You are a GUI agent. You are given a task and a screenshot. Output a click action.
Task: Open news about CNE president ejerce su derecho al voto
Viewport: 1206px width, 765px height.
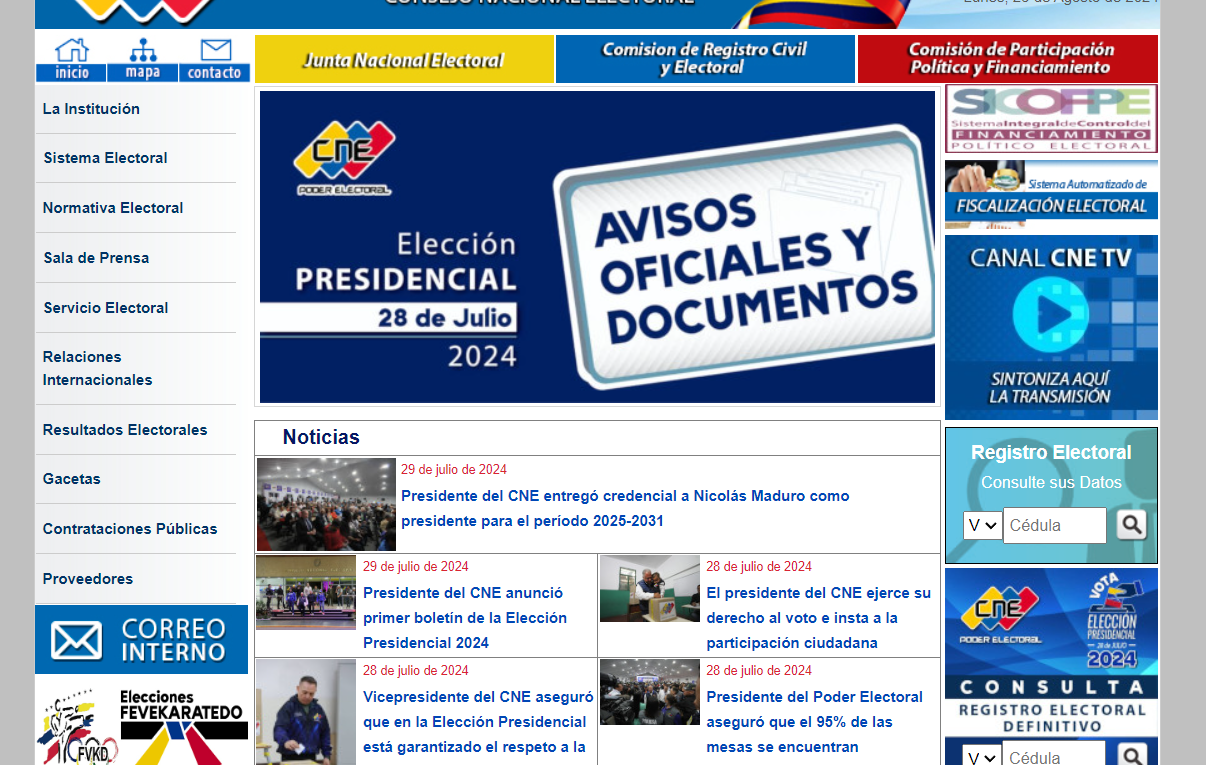point(818,618)
